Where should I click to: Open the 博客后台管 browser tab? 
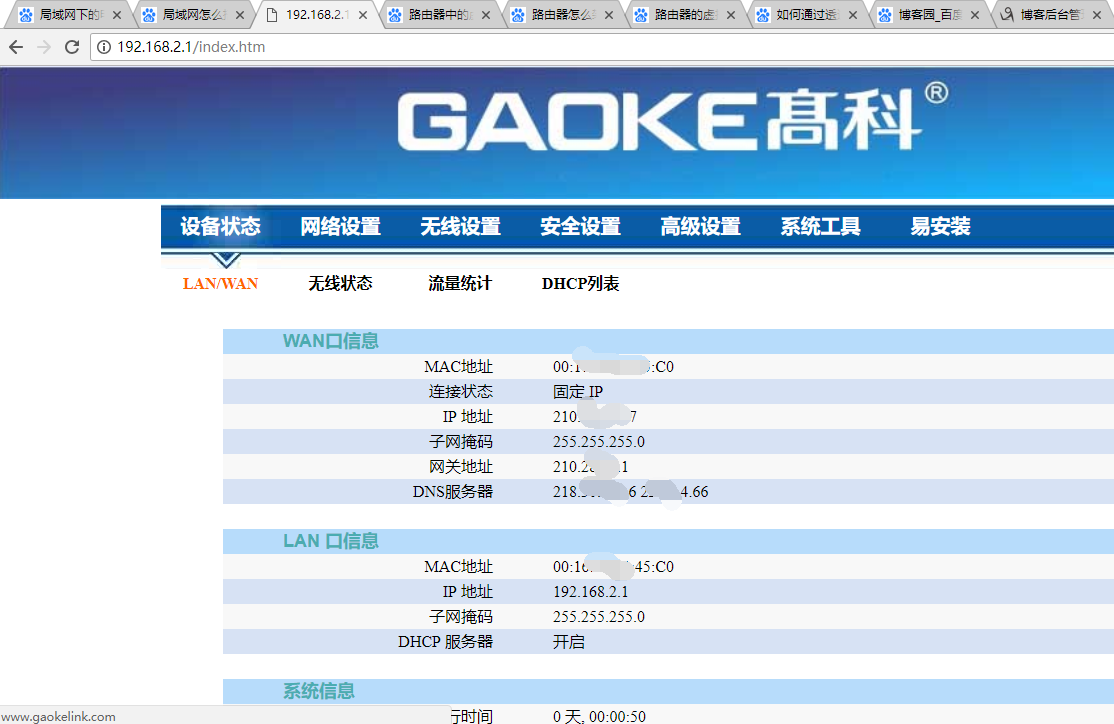coord(1051,14)
